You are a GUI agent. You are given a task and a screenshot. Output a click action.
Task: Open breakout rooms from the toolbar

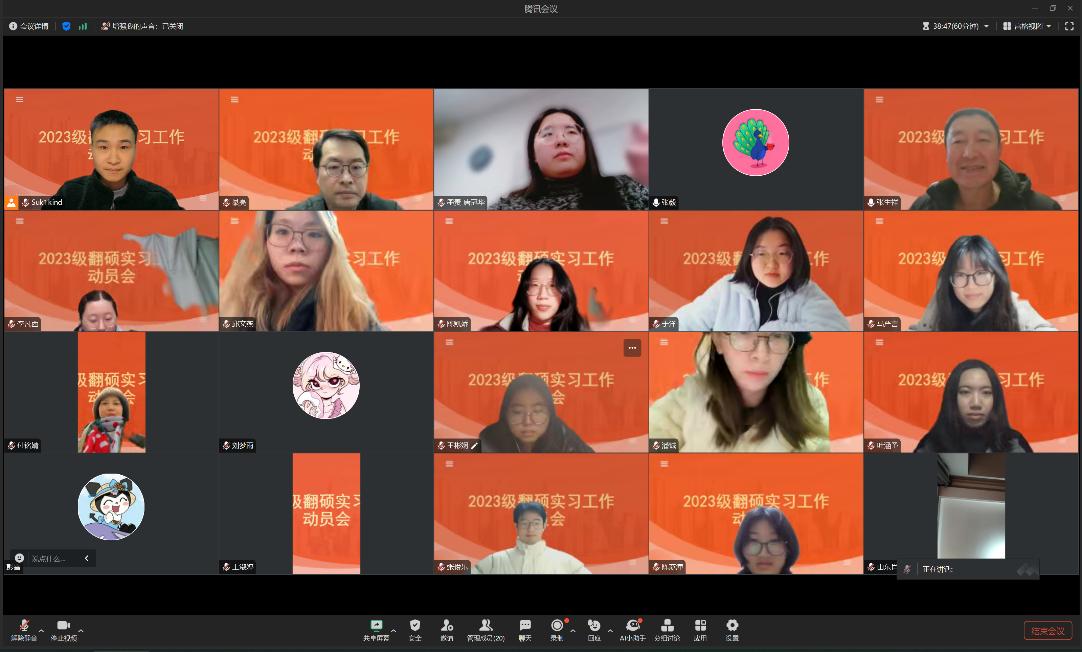(667, 627)
